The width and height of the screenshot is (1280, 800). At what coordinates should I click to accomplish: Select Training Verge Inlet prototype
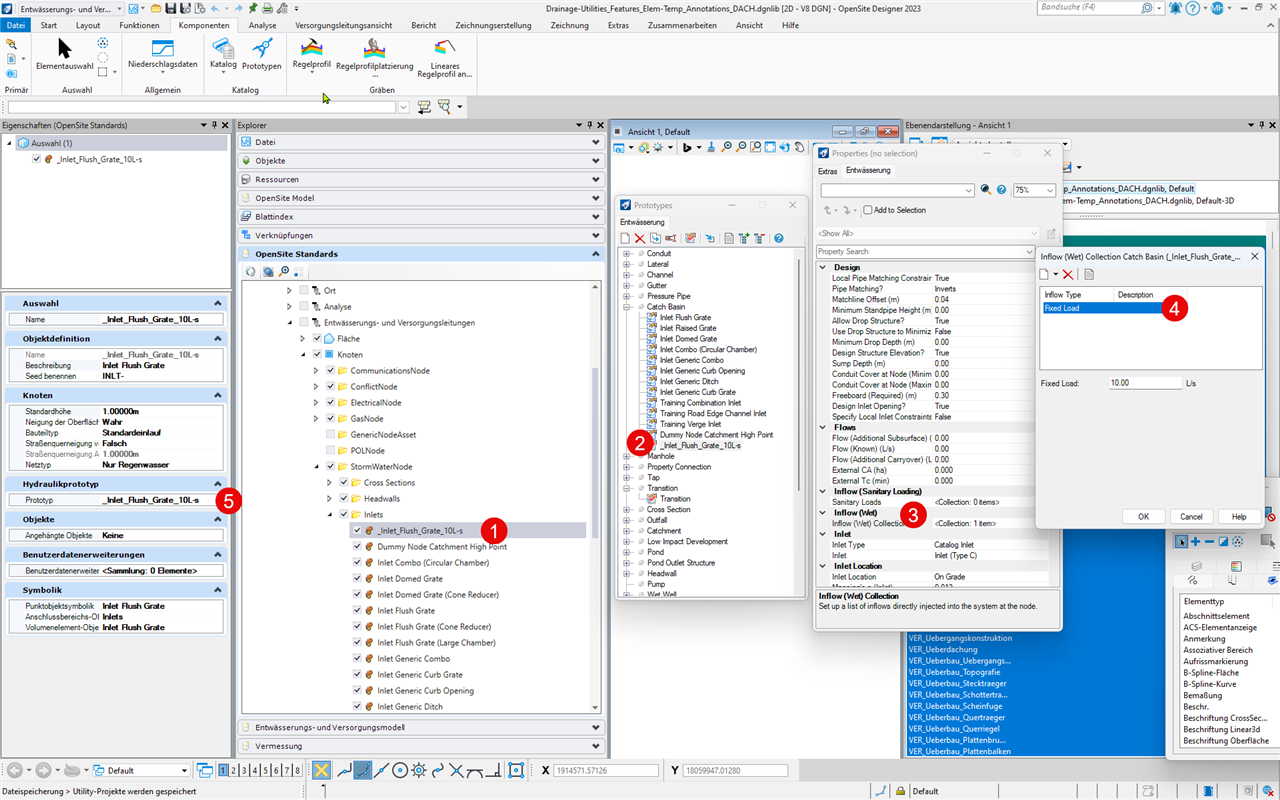click(690, 424)
